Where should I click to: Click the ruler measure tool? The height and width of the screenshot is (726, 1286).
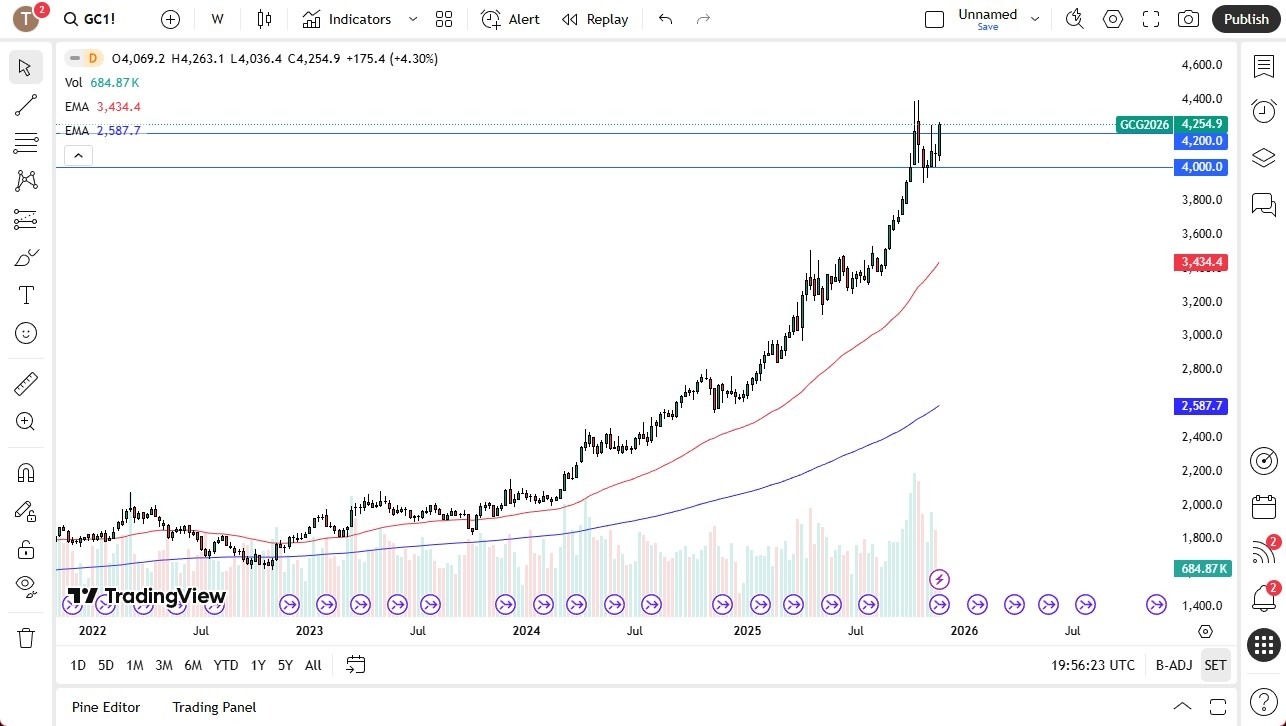point(26,383)
